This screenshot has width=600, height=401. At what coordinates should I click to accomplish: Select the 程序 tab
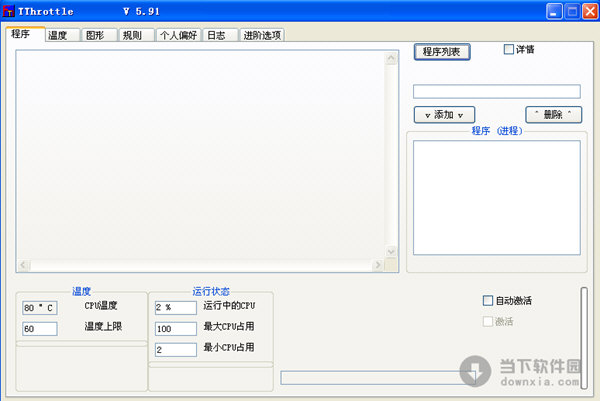(x=26, y=34)
